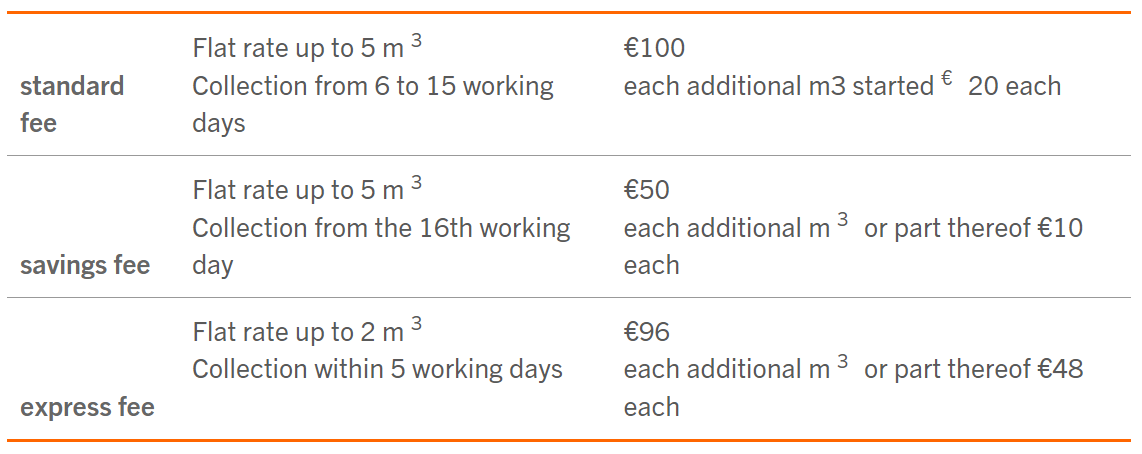Click the €96 price text

click(647, 332)
